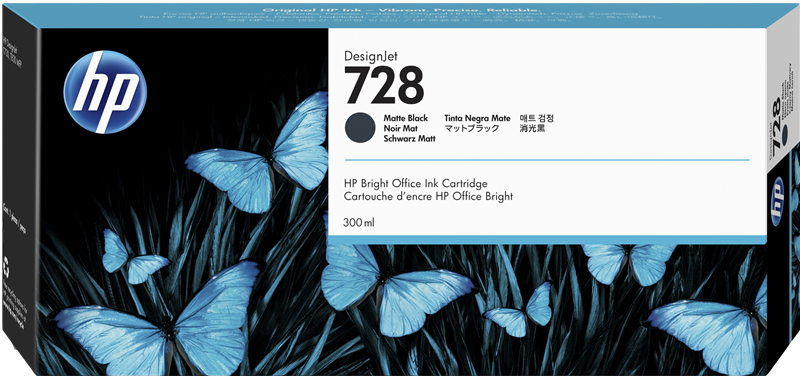Click the Japanese マットブラック label

point(471,129)
